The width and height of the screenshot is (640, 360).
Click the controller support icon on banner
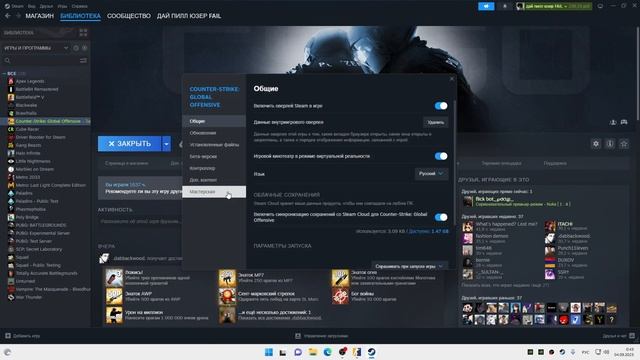[624, 122]
